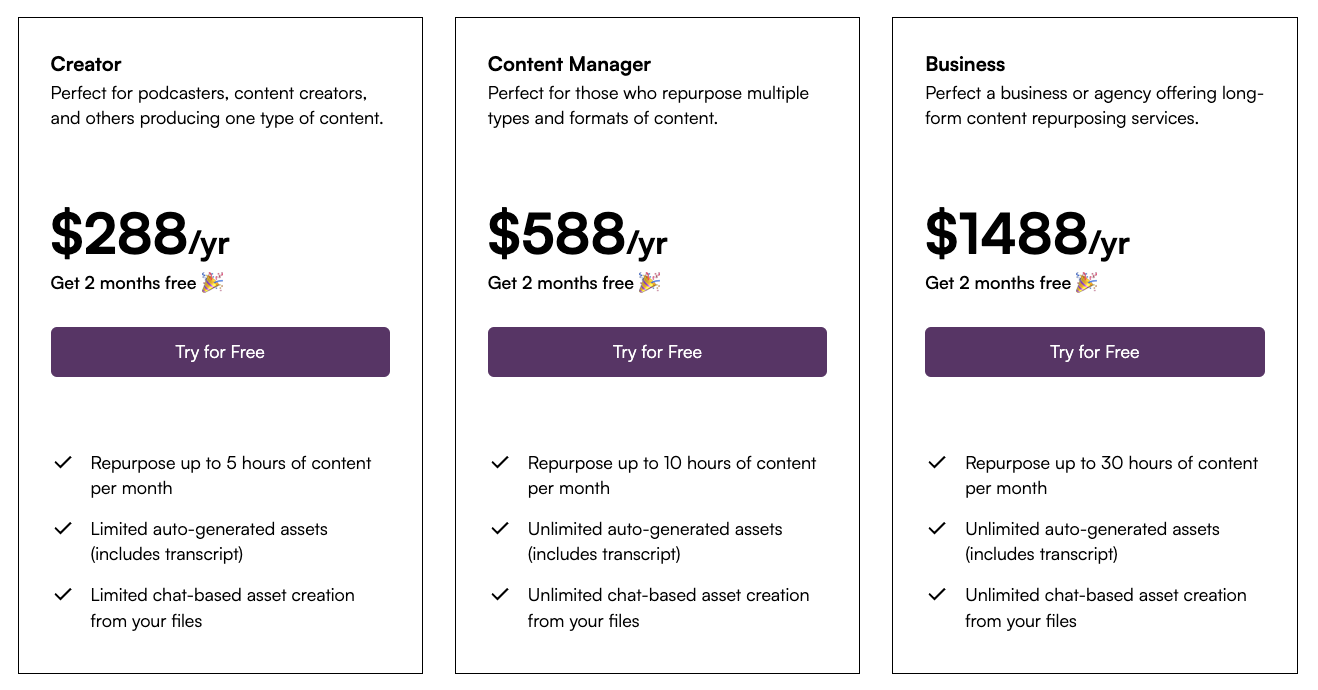Click Content Manager's Unlimited auto-generated assets checkmark
Viewport: 1318px width, 690px height.
point(500,529)
